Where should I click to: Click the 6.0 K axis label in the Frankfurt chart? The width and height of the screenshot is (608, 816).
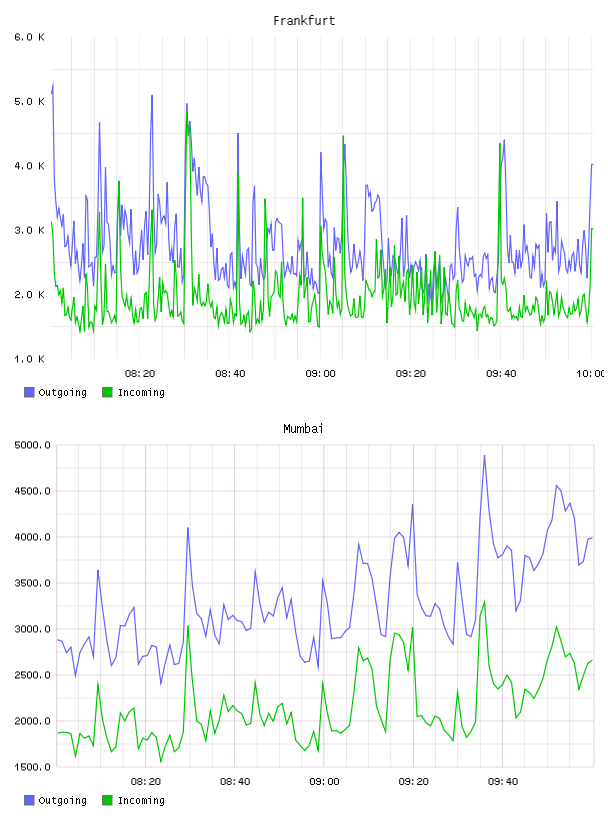pos(29,37)
